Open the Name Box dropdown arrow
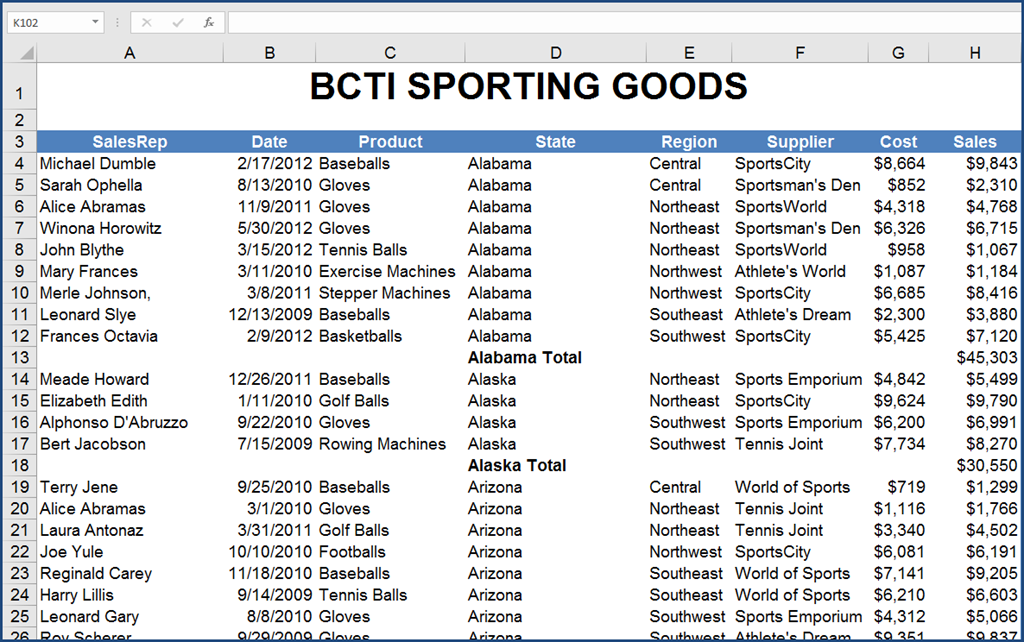The image size is (1024, 642). pyautogui.click(x=95, y=22)
